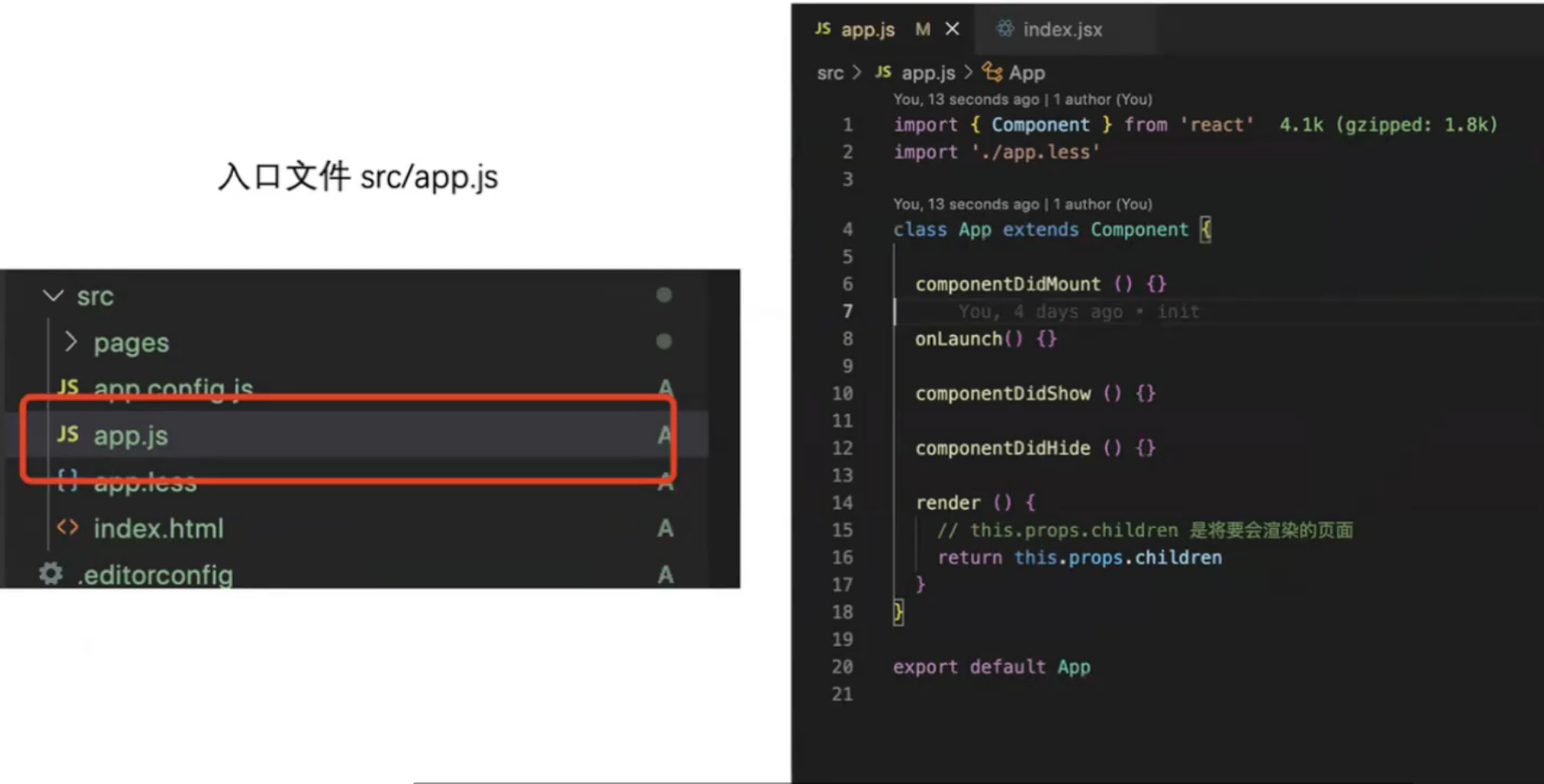This screenshot has width=1544, height=784.
Task: Click the src breadcrumb segment
Action: coord(829,73)
